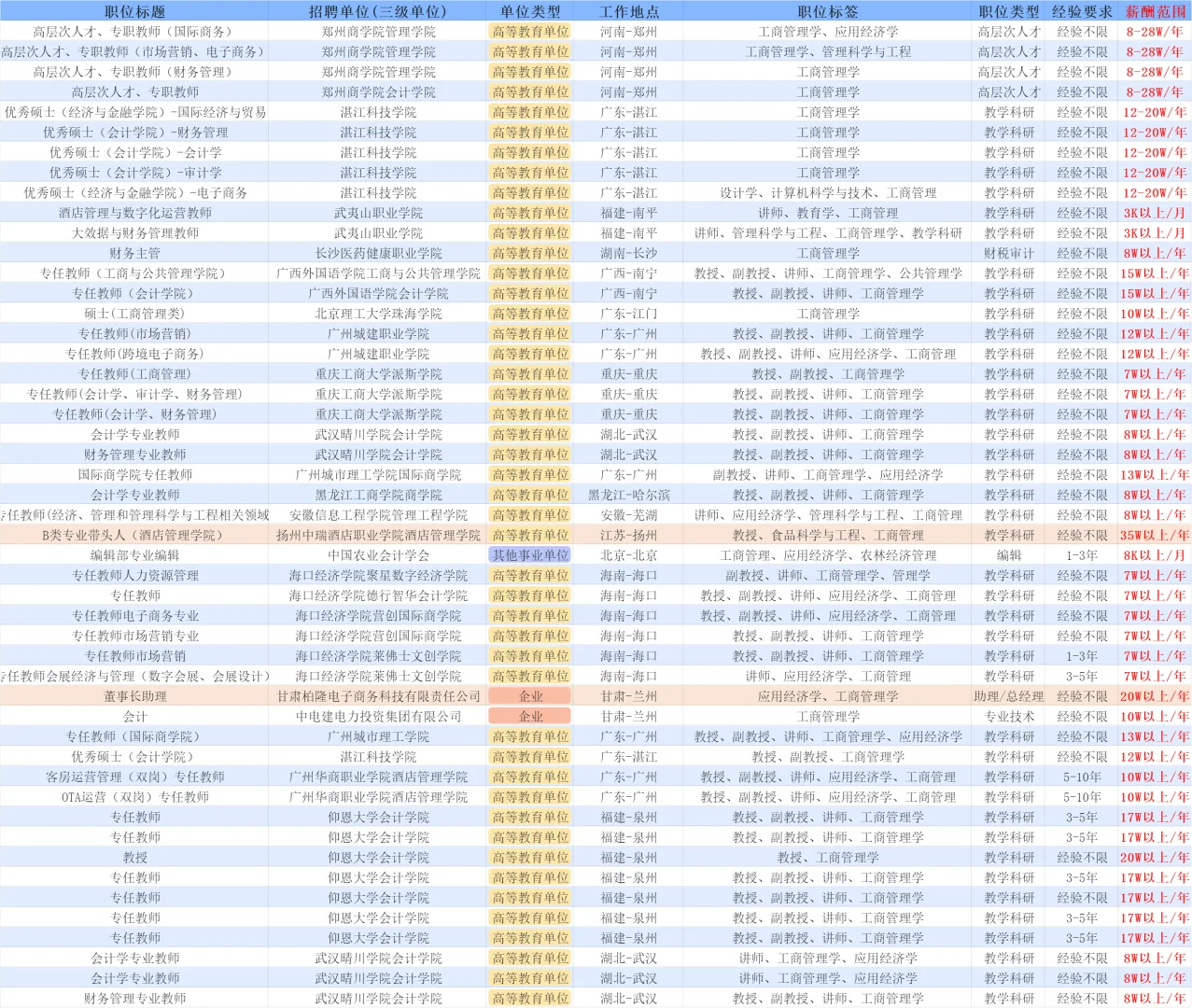1192x1008 pixels.
Task: Select the 广东-江门 location cell
Action: coord(628,314)
